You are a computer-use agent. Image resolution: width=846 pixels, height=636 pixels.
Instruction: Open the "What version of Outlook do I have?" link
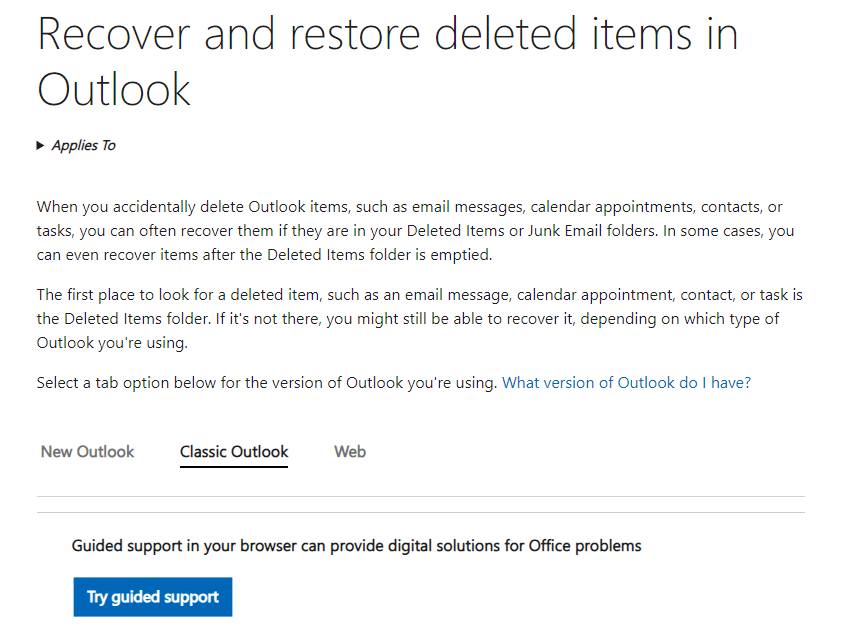click(x=626, y=382)
